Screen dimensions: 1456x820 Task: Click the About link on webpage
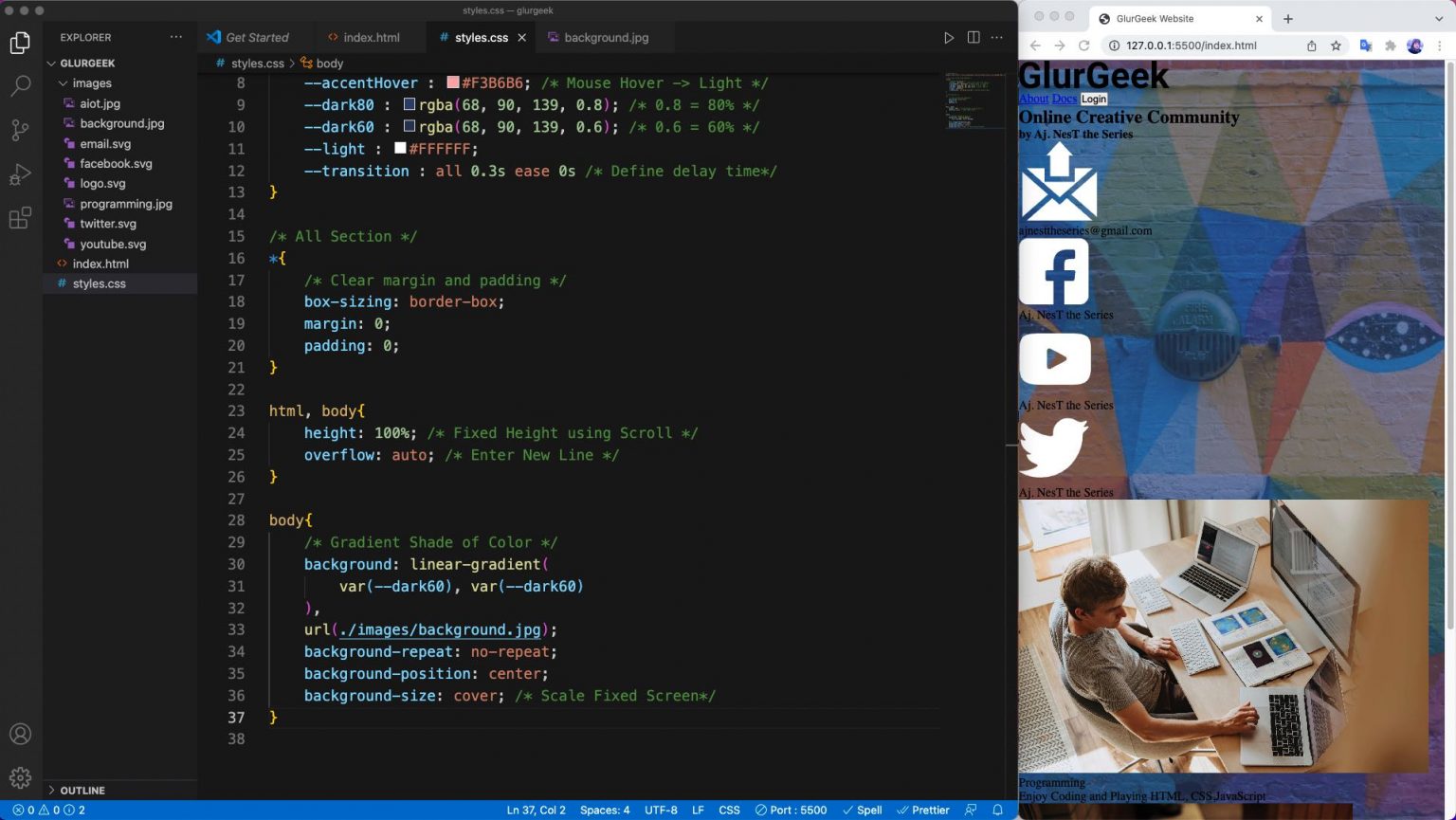[x=1033, y=99]
